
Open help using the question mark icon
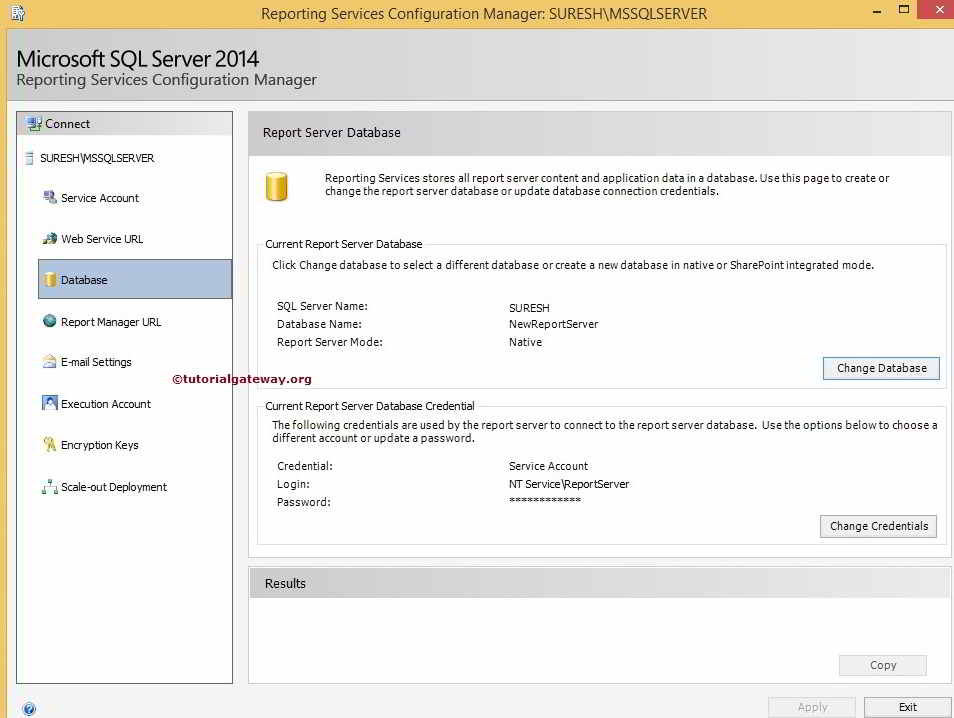tap(30, 708)
